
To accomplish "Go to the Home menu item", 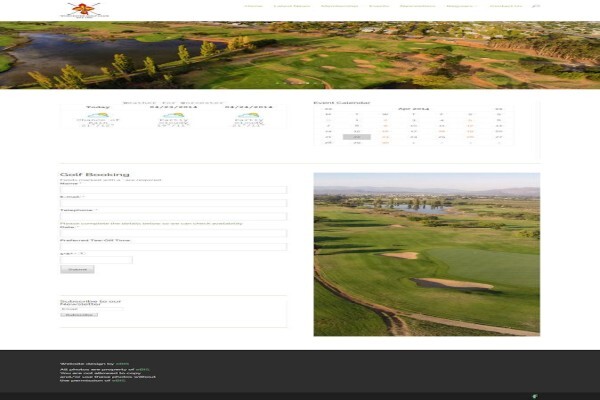I will (x=253, y=6).
